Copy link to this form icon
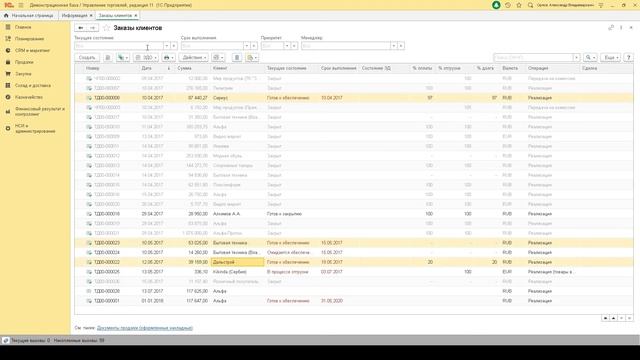Viewport: 640px width, 360px height. [611, 28]
